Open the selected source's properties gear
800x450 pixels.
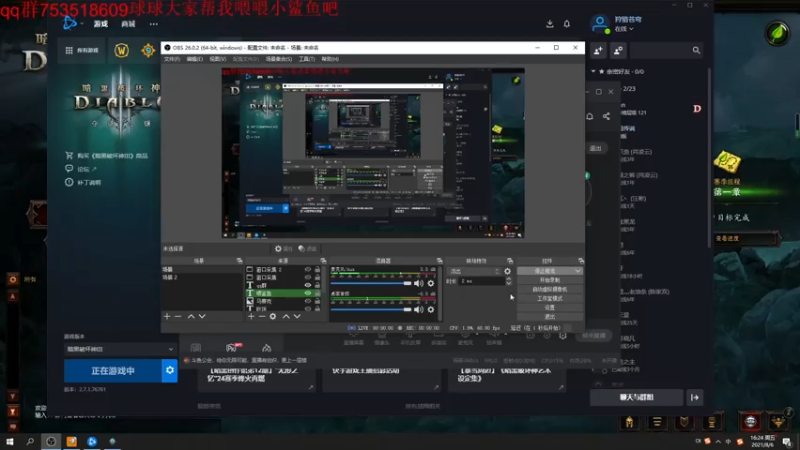(273, 316)
